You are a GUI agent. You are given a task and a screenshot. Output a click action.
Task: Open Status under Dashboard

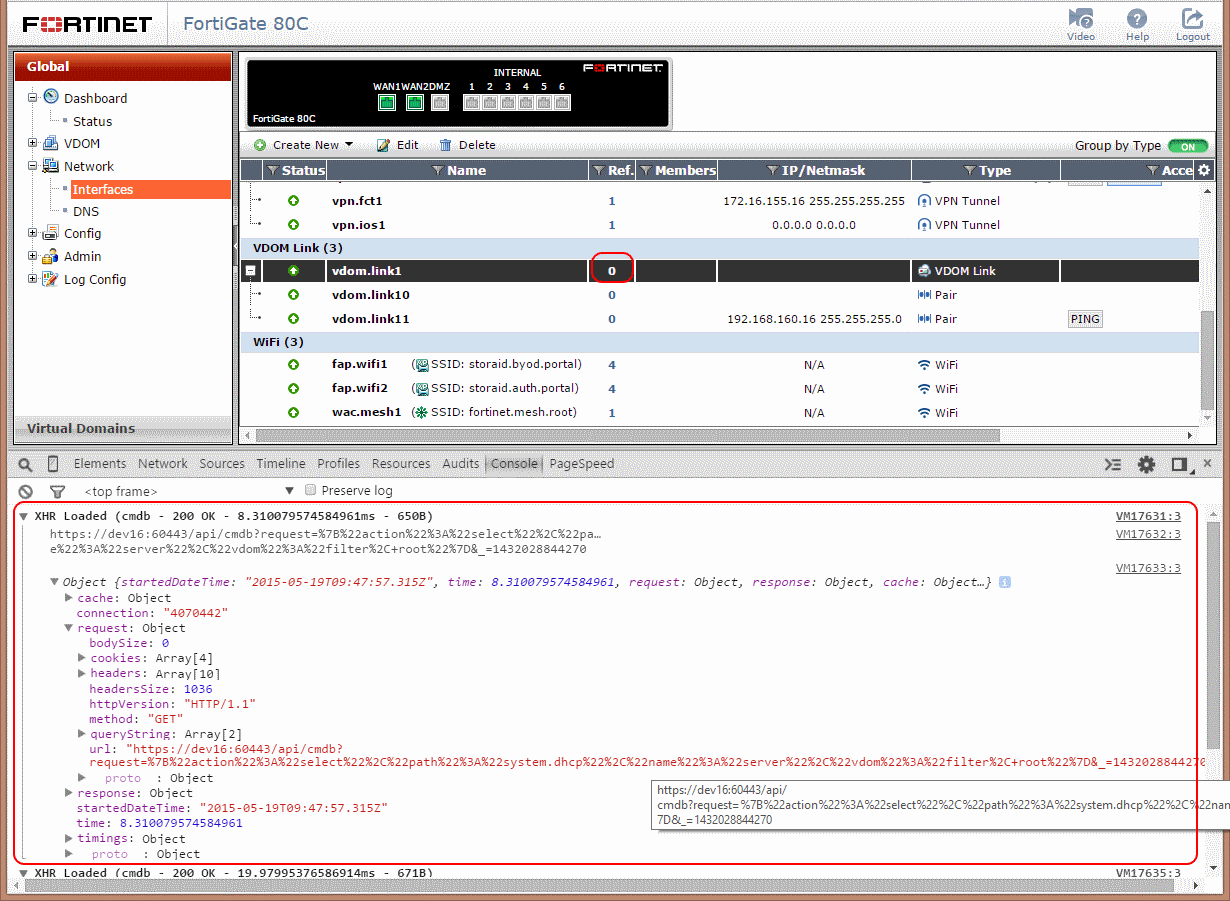92,121
